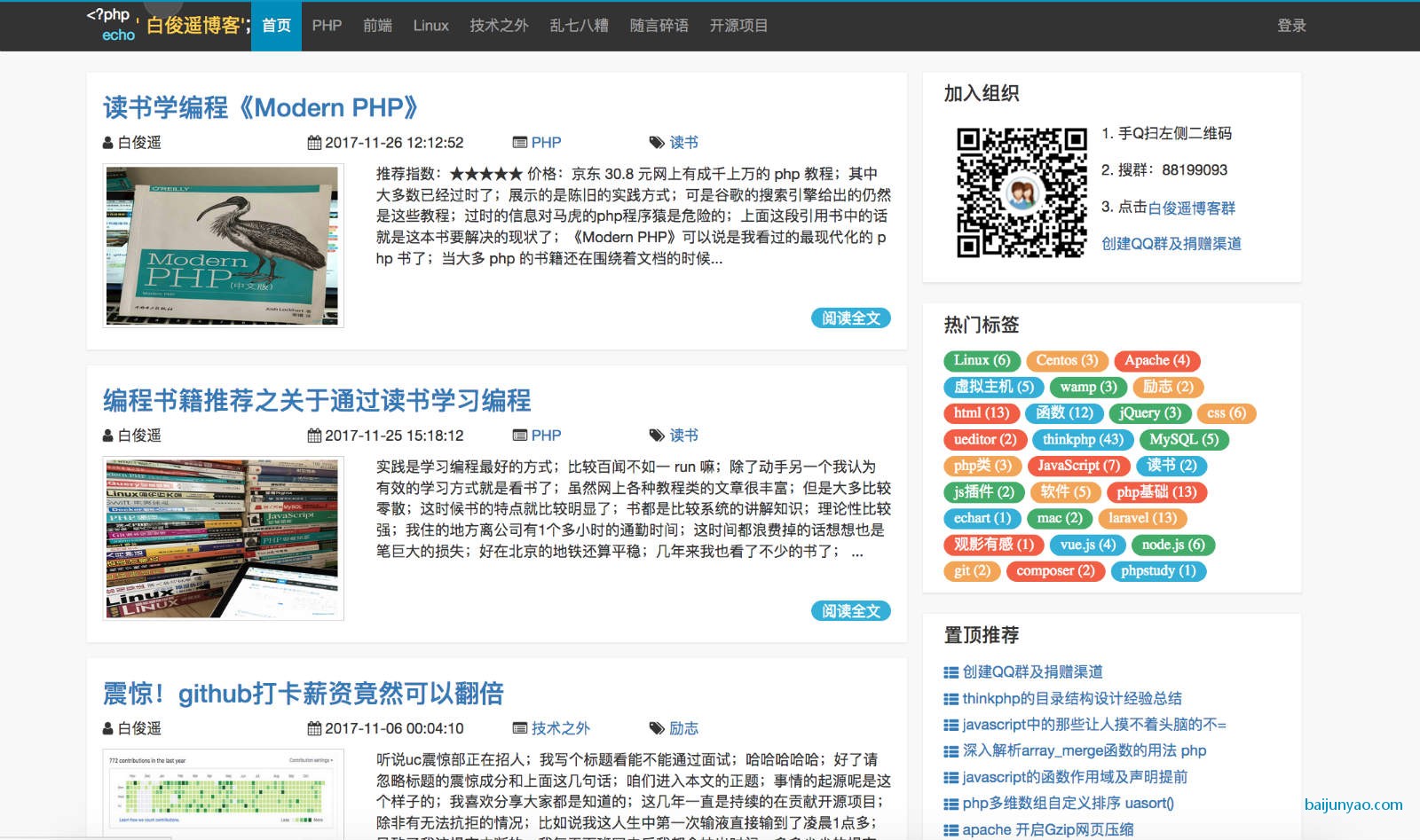The width and height of the screenshot is (1420, 840).
Task: Open the 随言碎语 section
Action: 659,26
